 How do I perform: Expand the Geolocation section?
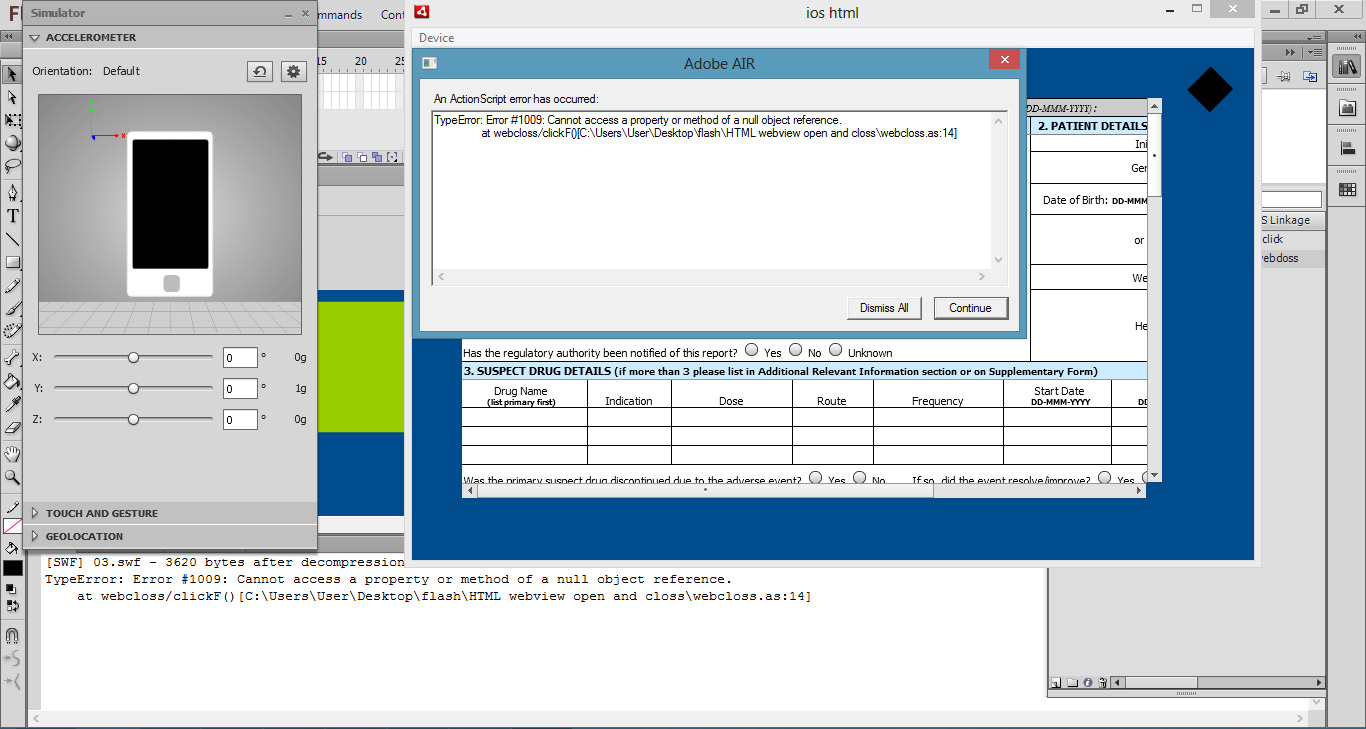[x=35, y=536]
